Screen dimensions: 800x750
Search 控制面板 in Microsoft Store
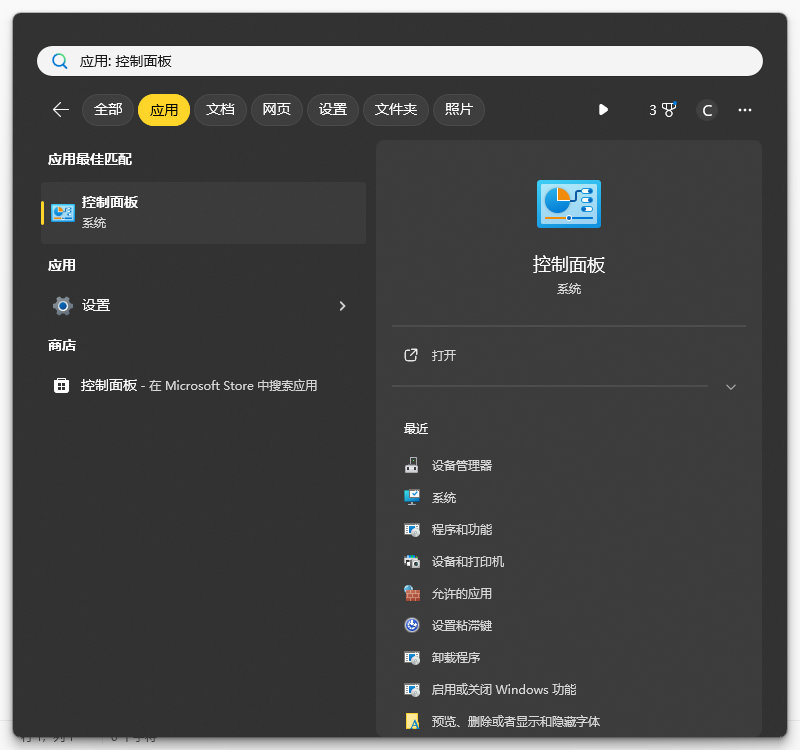click(204, 385)
